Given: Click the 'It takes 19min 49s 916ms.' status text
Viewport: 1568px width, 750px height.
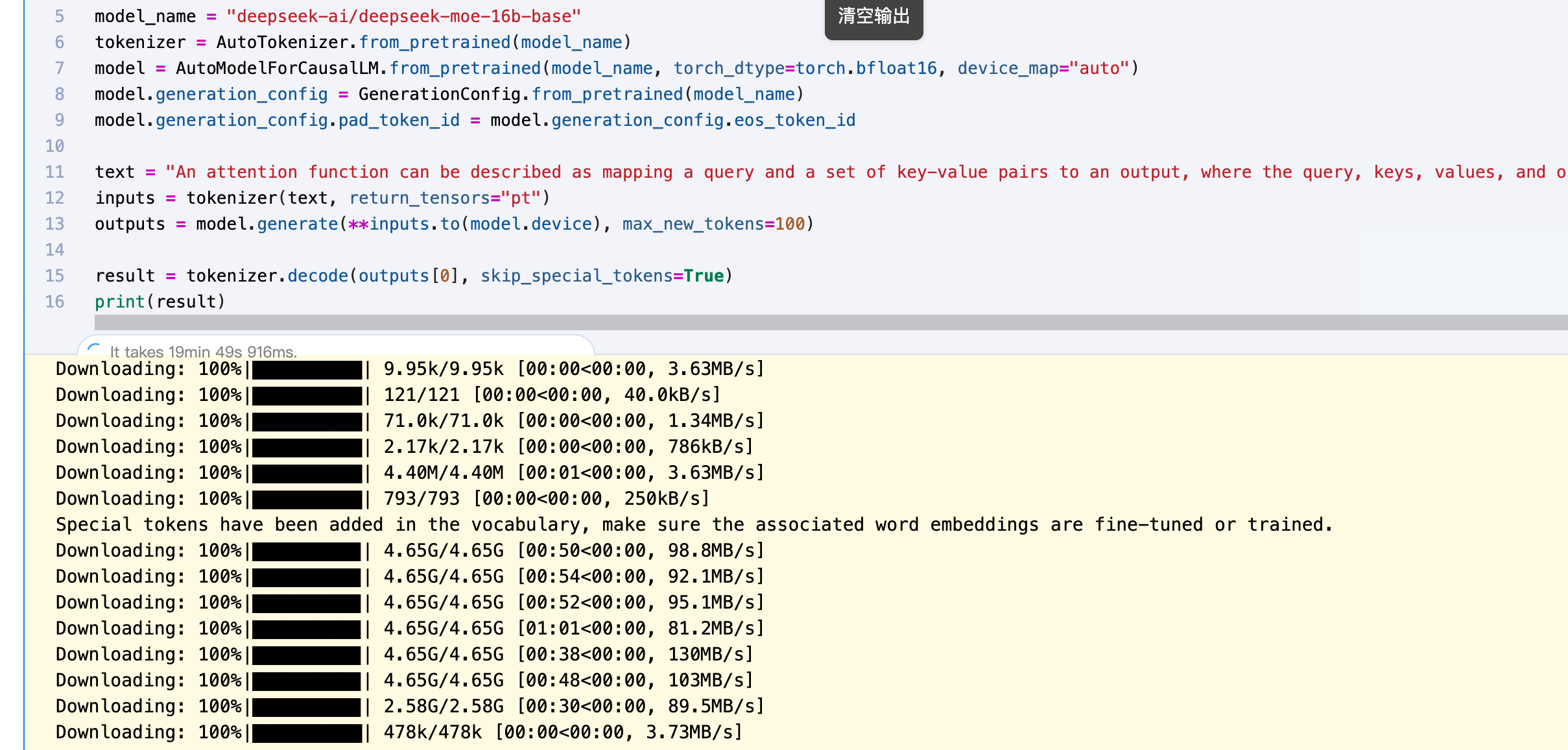Looking at the screenshot, I should (x=204, y=352).
